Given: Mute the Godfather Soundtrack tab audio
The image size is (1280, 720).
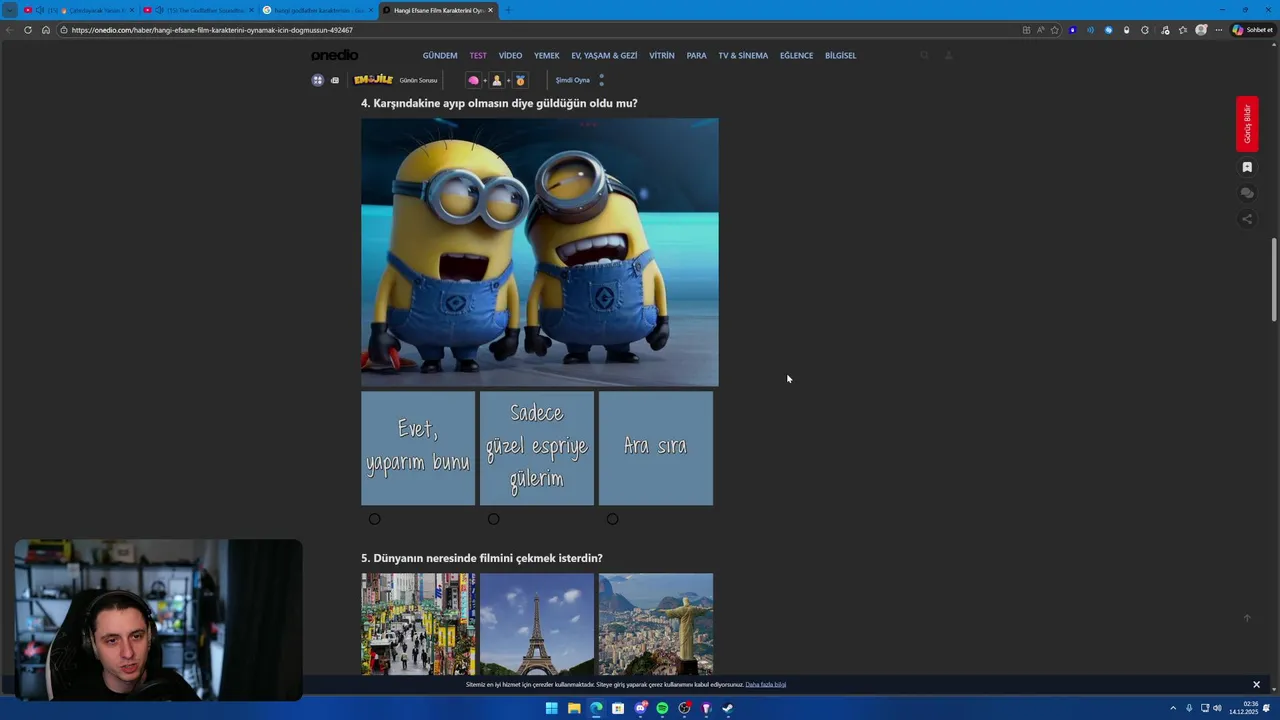Looking at the screenshot, I should click(159, 10).
